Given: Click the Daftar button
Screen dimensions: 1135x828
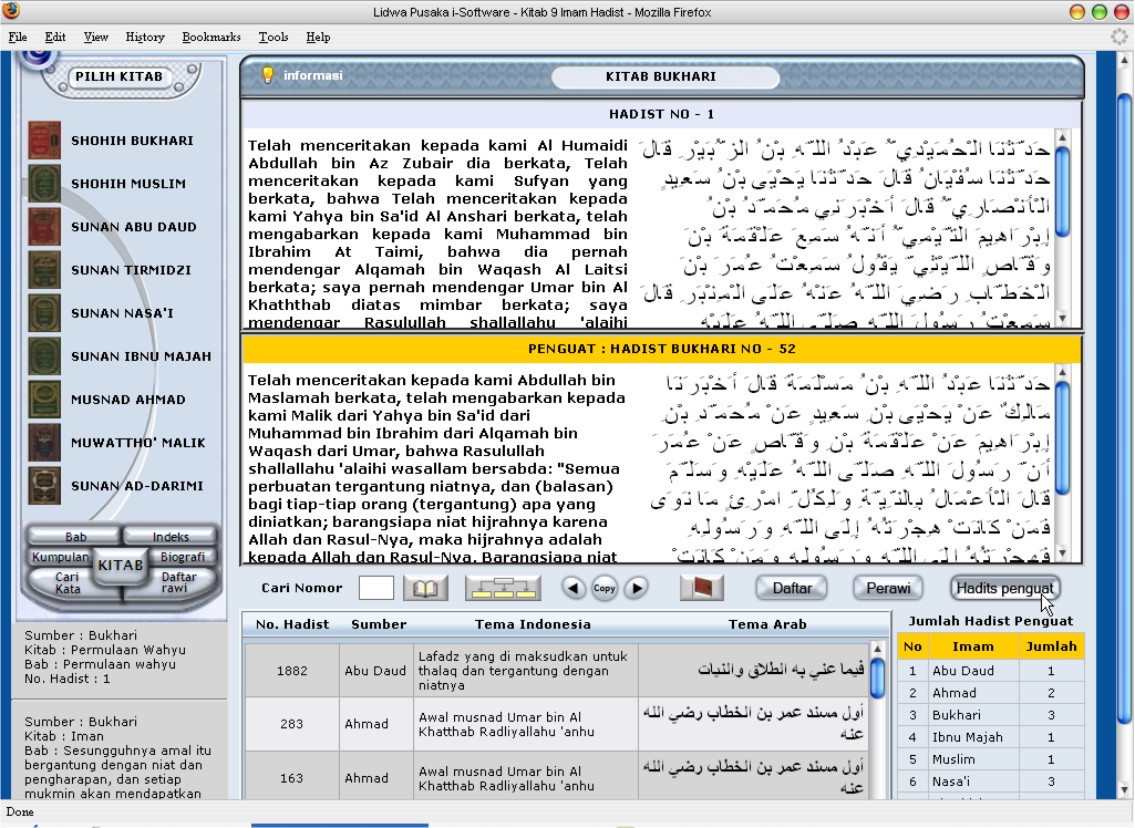Looking at the screenshot, I should point(792,588).
